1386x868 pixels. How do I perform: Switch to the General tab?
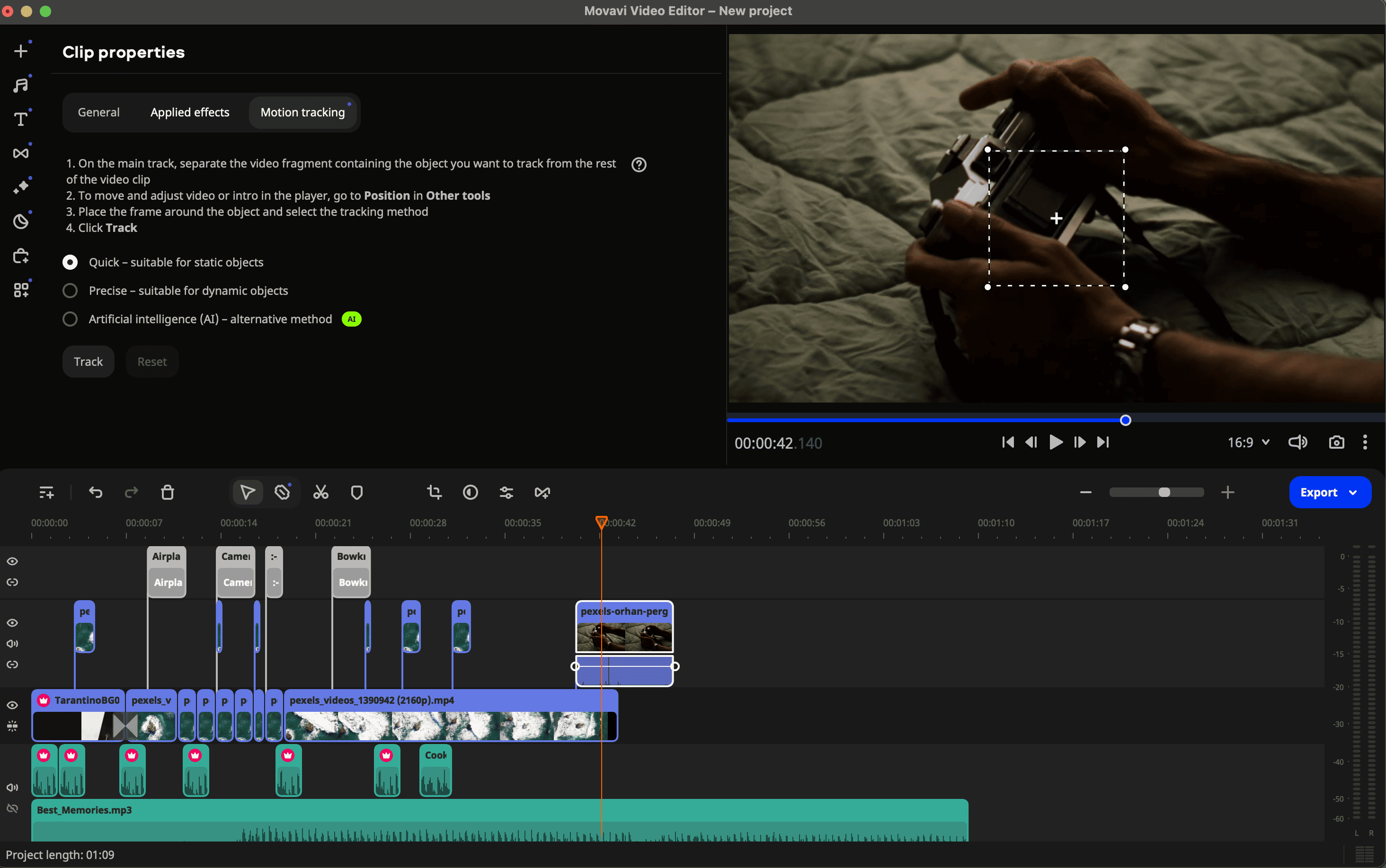tap(99, 113)
